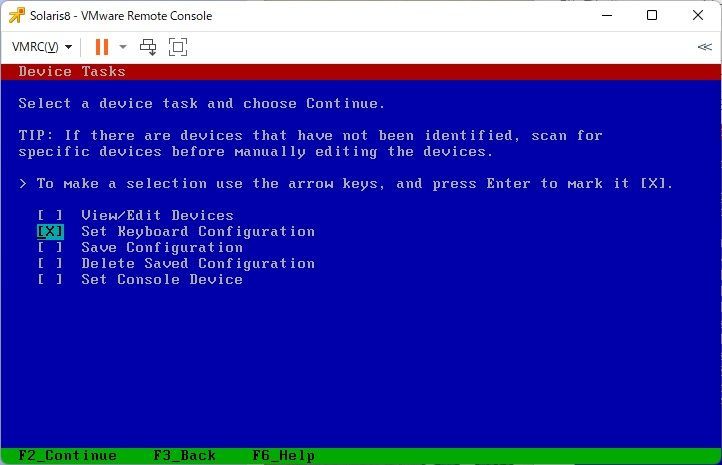Click F3_Back in the bottom bar
The height and width of the screenshot is (465, 722).
[x=184, y=455]
